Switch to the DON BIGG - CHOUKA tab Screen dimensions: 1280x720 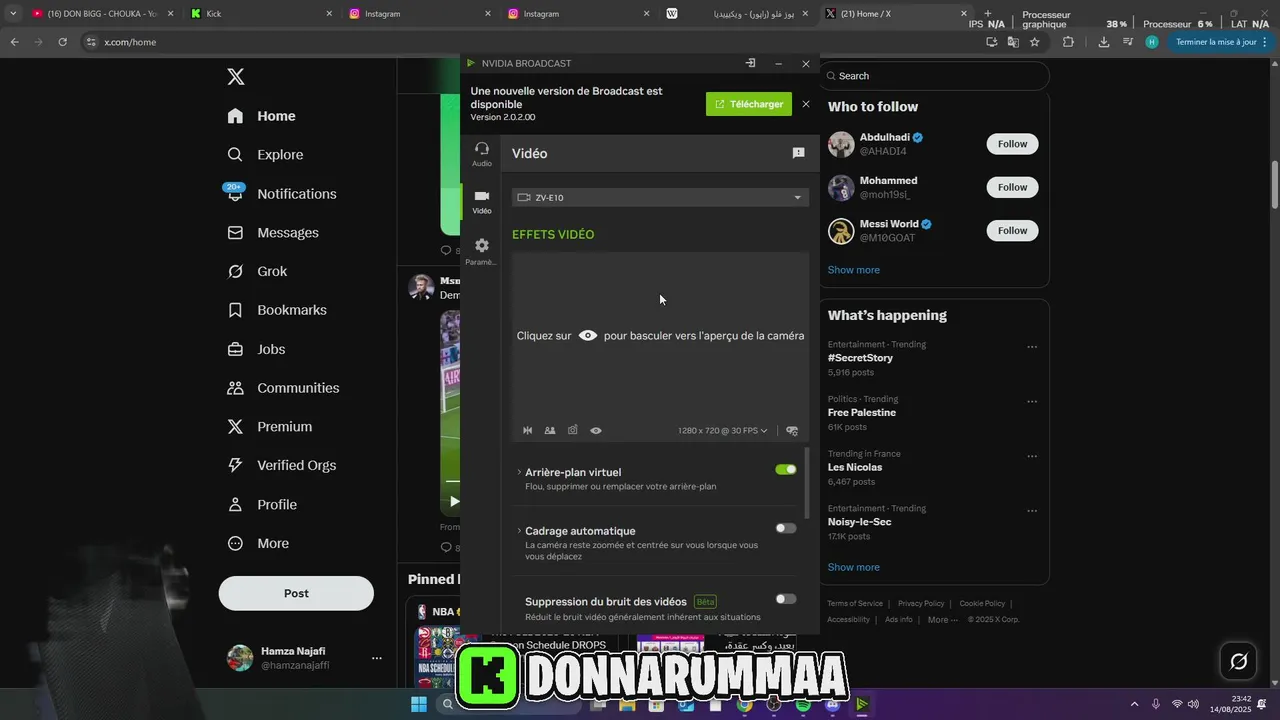[101, 14]
